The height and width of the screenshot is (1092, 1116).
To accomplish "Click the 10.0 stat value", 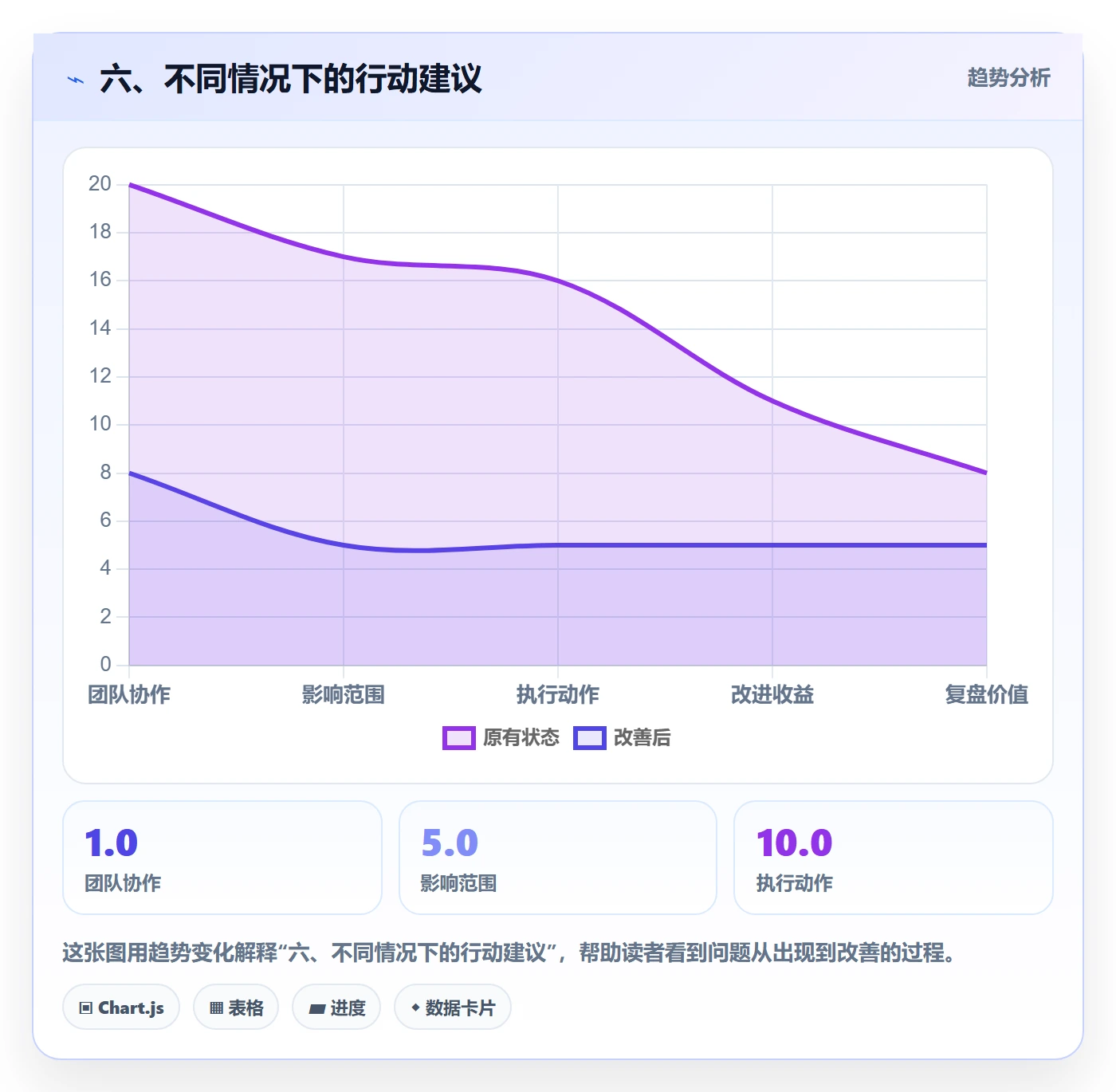I will click(x=794, y=843).
